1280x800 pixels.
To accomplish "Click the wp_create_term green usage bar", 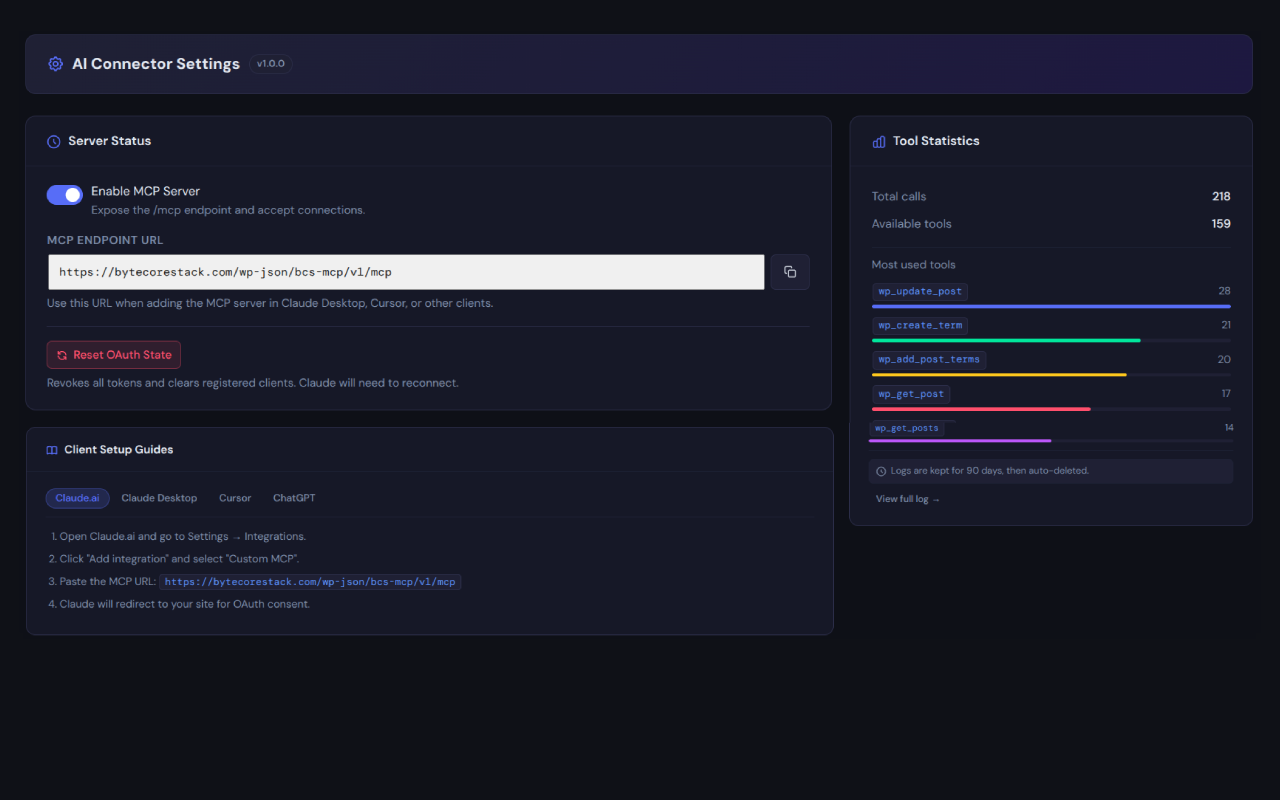I will click(1006, 341).
